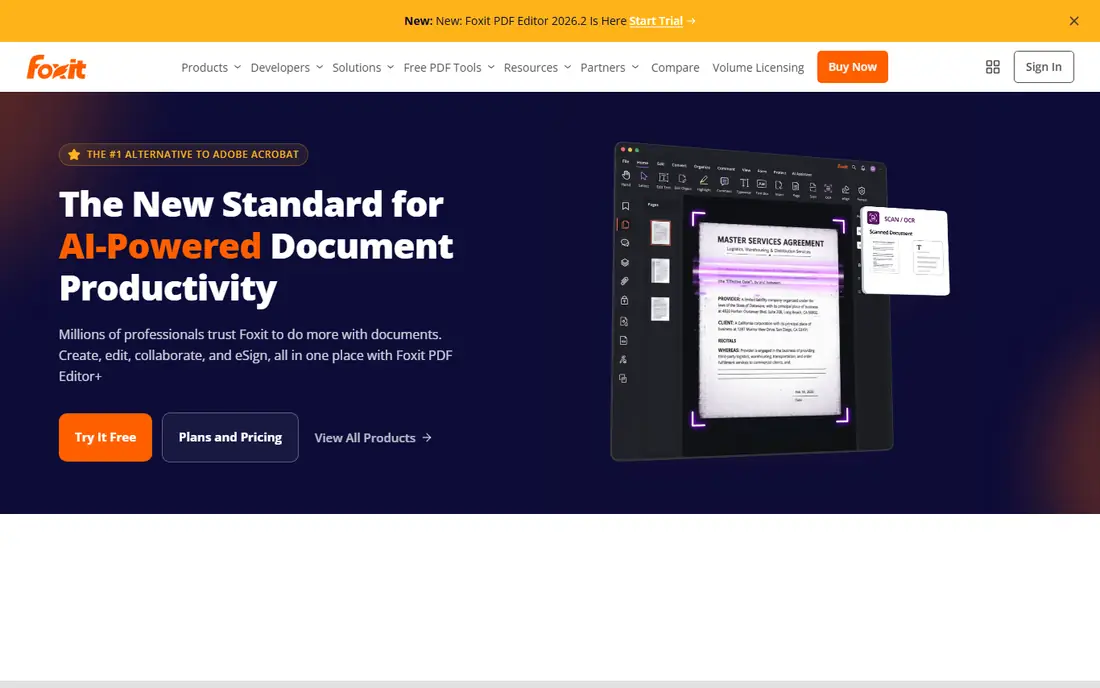The height and width of the screenshot is (688, 1100).
Task: Expand the chevron next to Products
Action: 237,67
